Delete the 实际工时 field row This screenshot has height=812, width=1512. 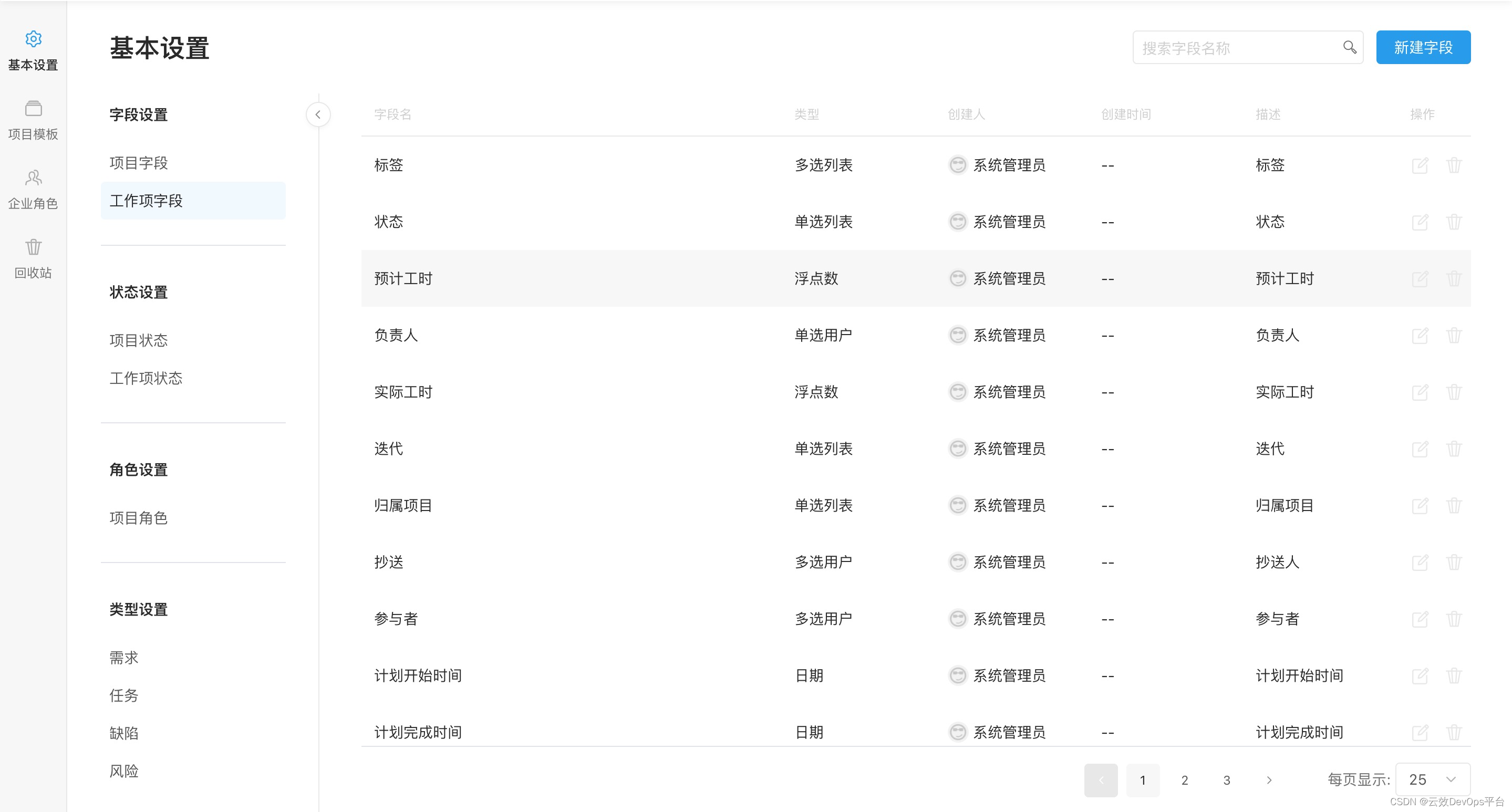click(x=1454, y=392)
